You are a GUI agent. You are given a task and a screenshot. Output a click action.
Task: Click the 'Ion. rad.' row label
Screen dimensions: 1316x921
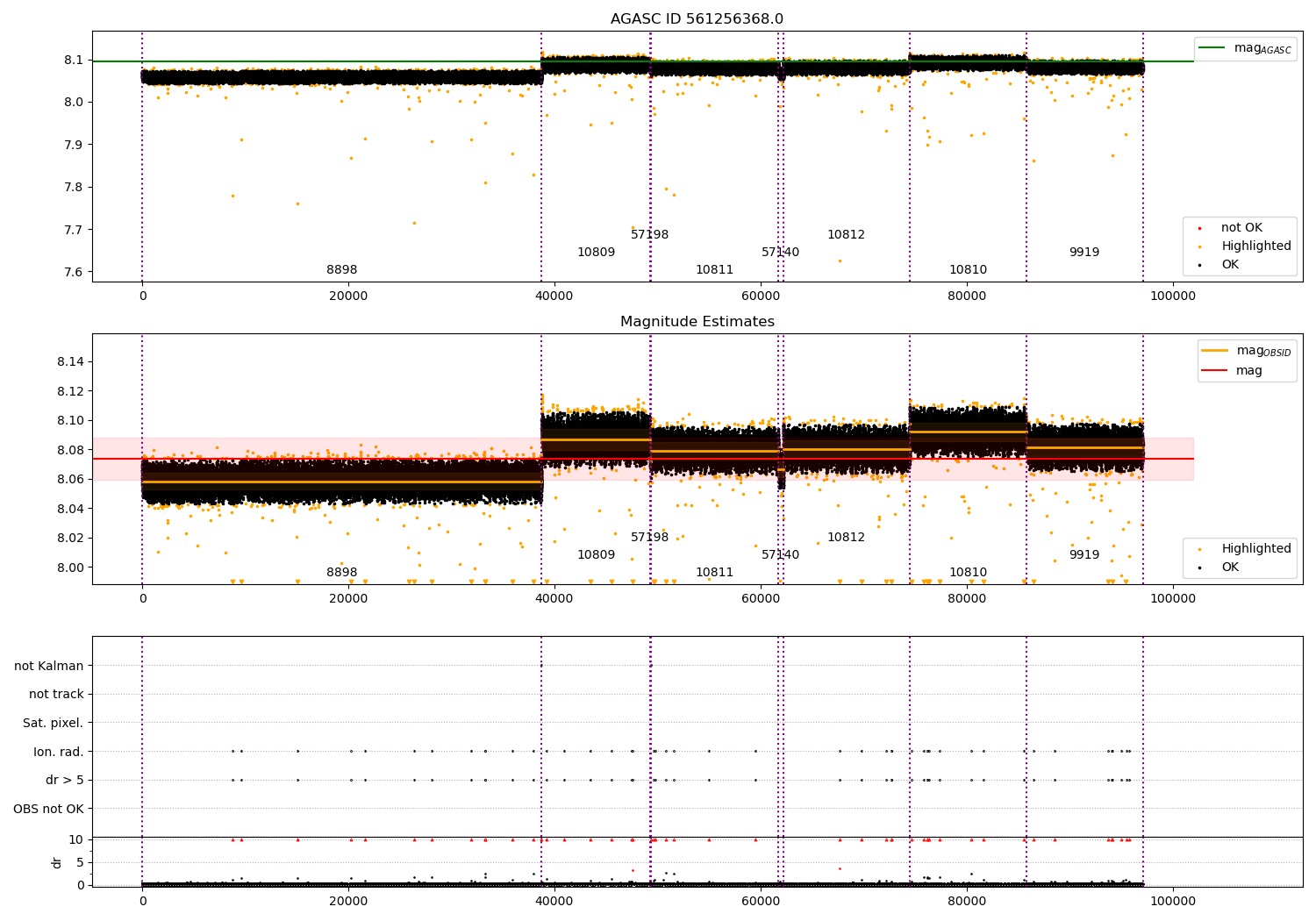click(59, 752)
